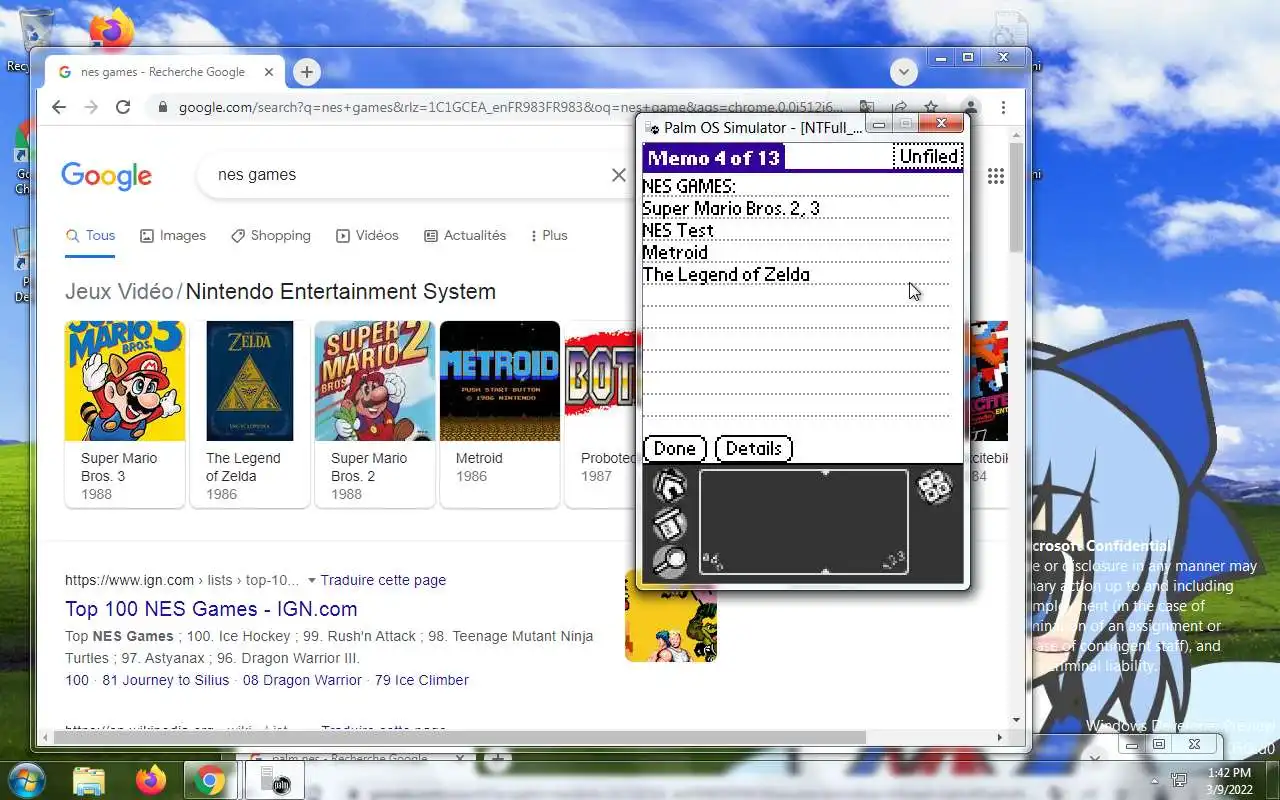
Task: Open the 79 Ice Climber link
Action: click(x=421, y=680)
